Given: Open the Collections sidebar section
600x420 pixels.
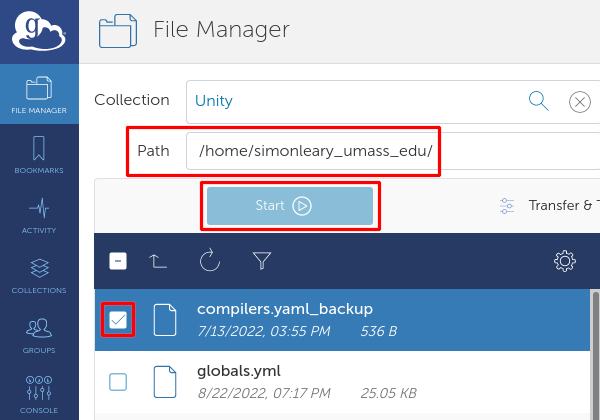Looking at the screenshot, I should click(x=39, y=275).
